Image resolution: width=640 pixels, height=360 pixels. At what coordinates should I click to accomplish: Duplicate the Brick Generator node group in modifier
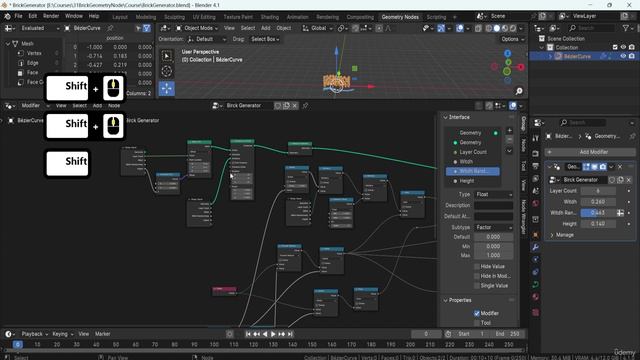pyautogui.click(x=620, y=180)
